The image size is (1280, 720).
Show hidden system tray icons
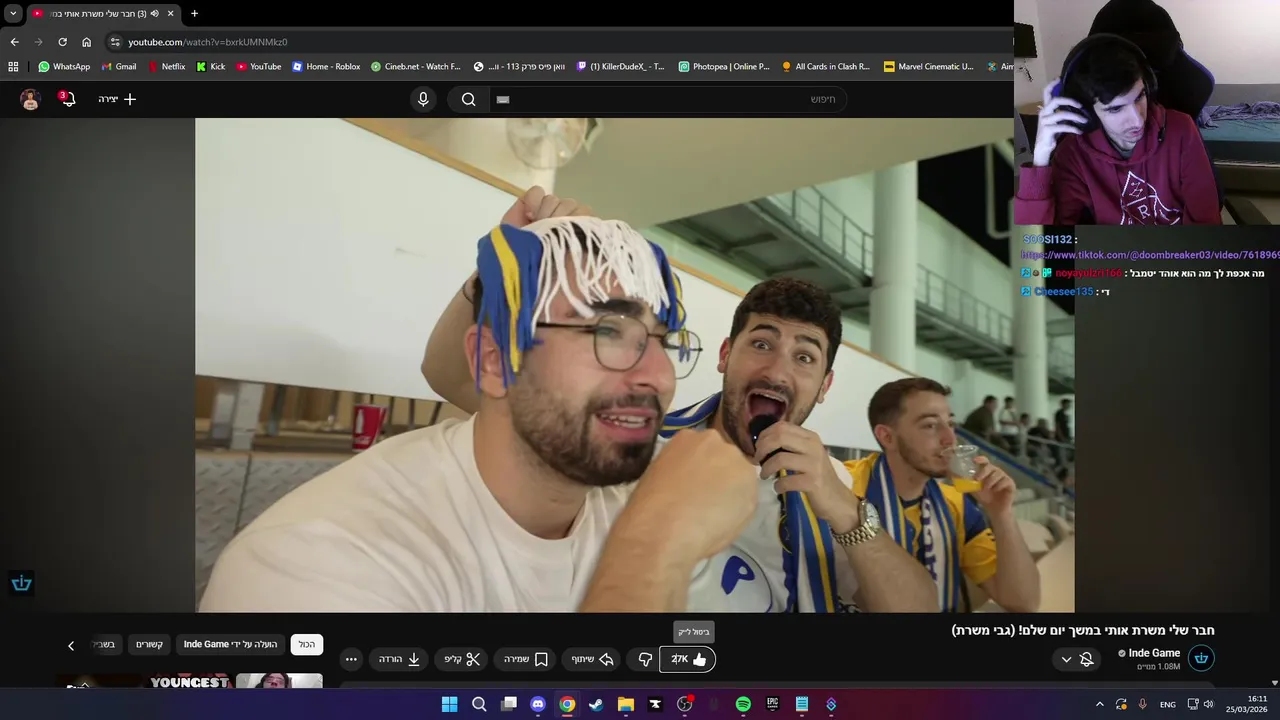(1100, 704)
